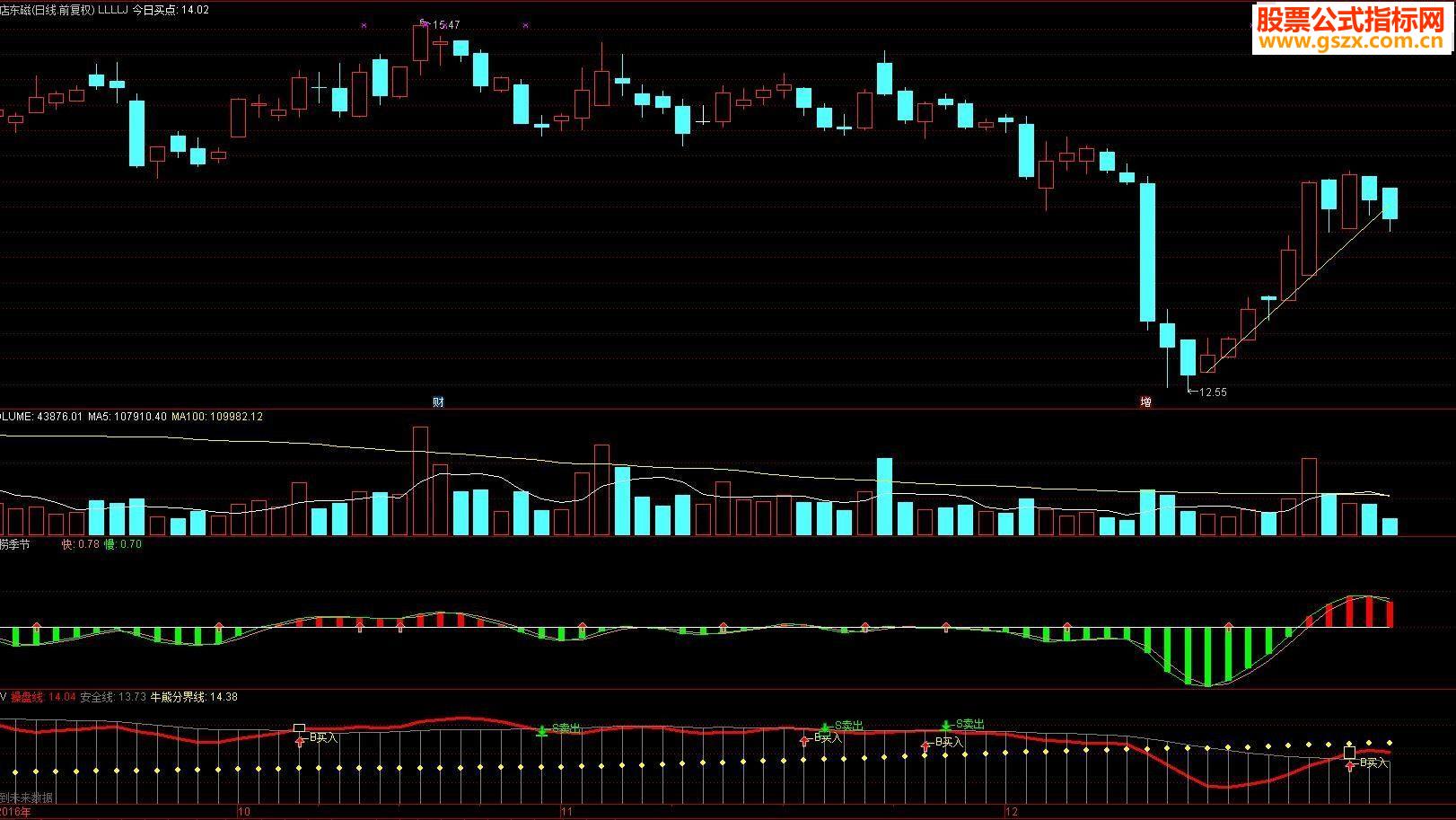Image resolution: width=1456 pixels, height=820 pixels.
Task: Click the 15.47 high price label
Action: point(446,25)
